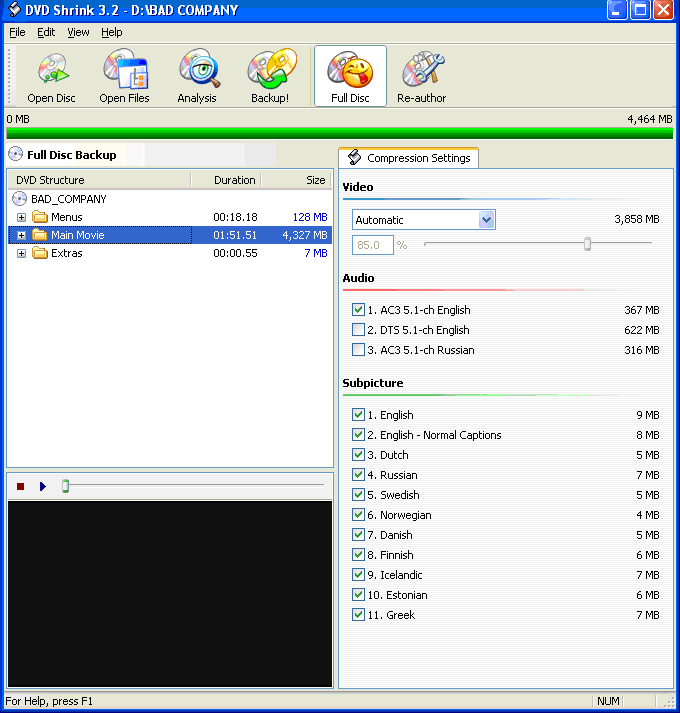The image size is (680, 713).
Task: Open the Edit menu
Action: pos(46,32)
